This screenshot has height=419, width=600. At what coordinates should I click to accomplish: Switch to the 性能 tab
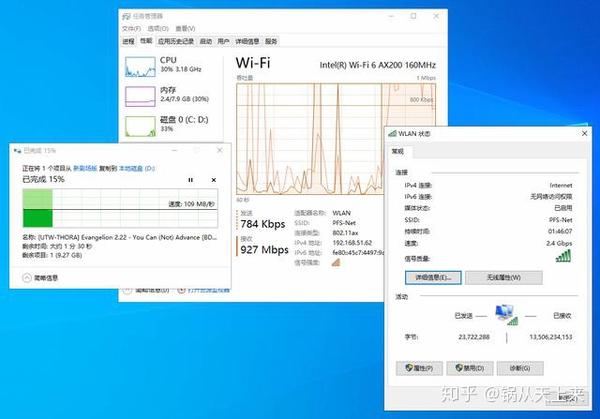coord(146,41)
